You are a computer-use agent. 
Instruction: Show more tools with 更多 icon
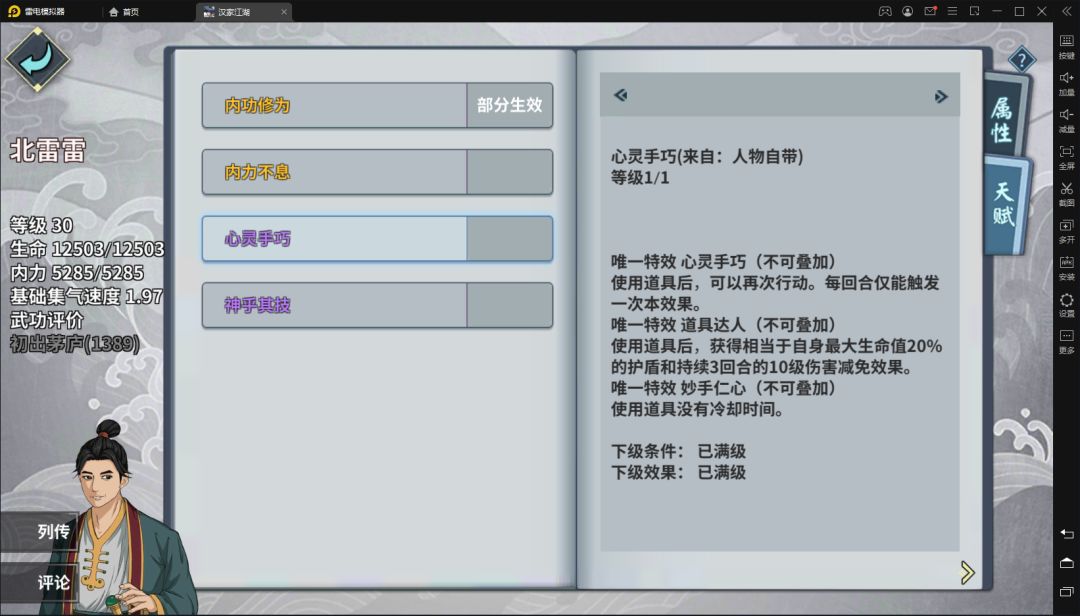tap(1066, 341)
